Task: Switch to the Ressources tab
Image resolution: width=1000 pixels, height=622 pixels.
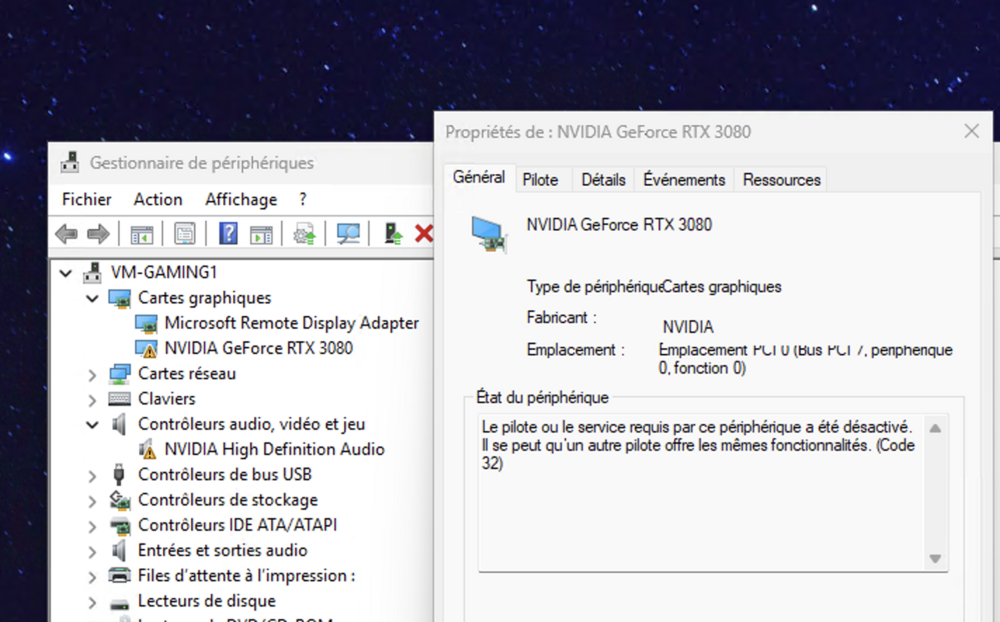Action: click(781, 180)
